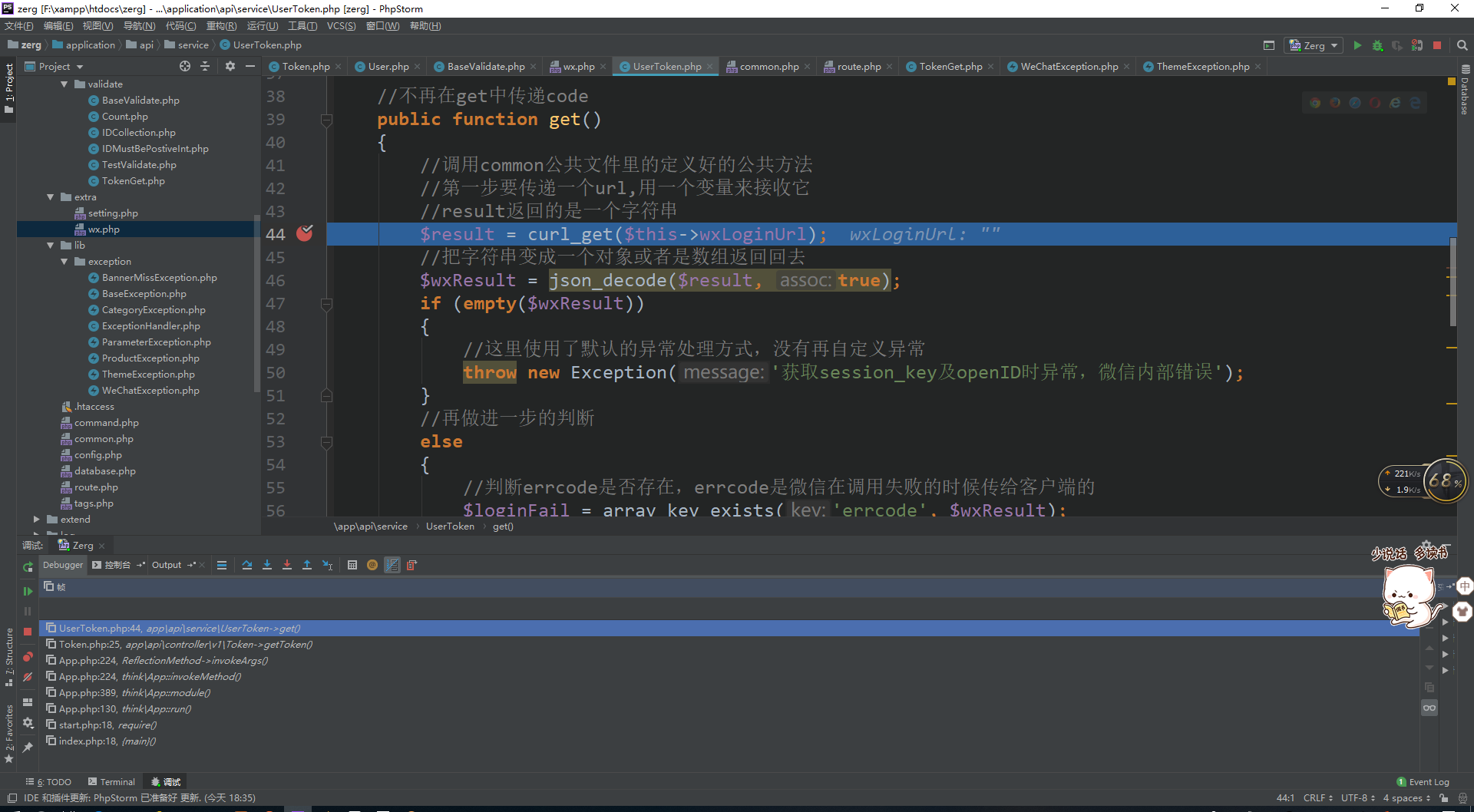This screenshot has height=812, width=1474.
Task: Click the green Debug bug icon
Action: point(1377,46)
